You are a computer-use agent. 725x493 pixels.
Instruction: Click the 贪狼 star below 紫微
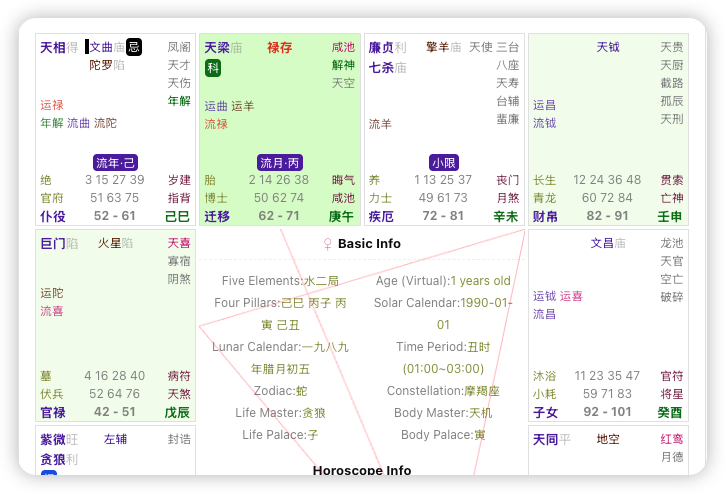[x=53, y=460]
